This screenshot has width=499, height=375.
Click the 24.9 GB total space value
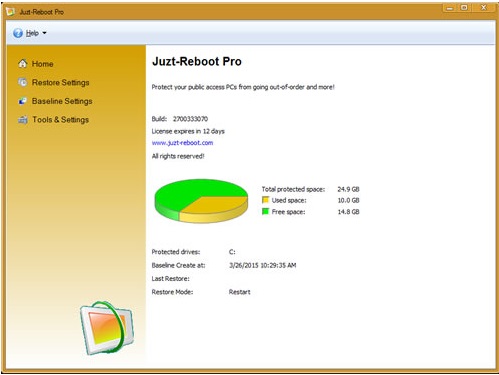click(x=348, y=189)
